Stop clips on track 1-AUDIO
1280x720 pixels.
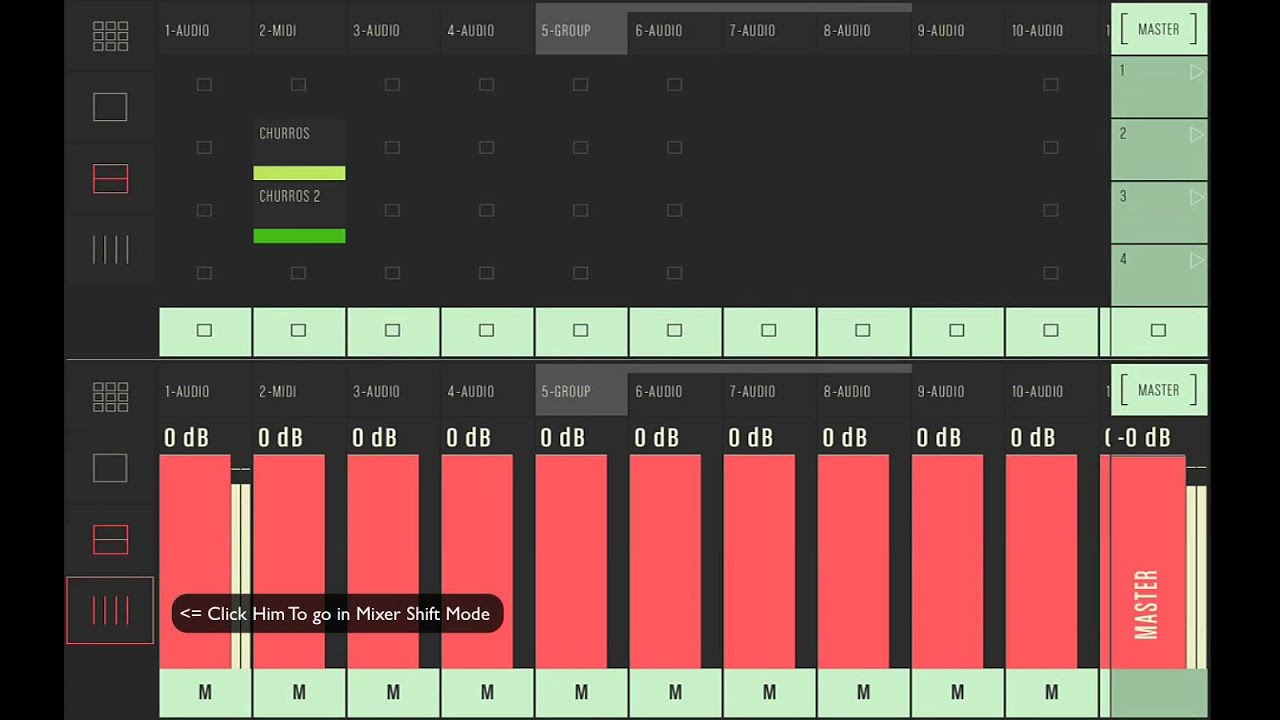(205, 331)
